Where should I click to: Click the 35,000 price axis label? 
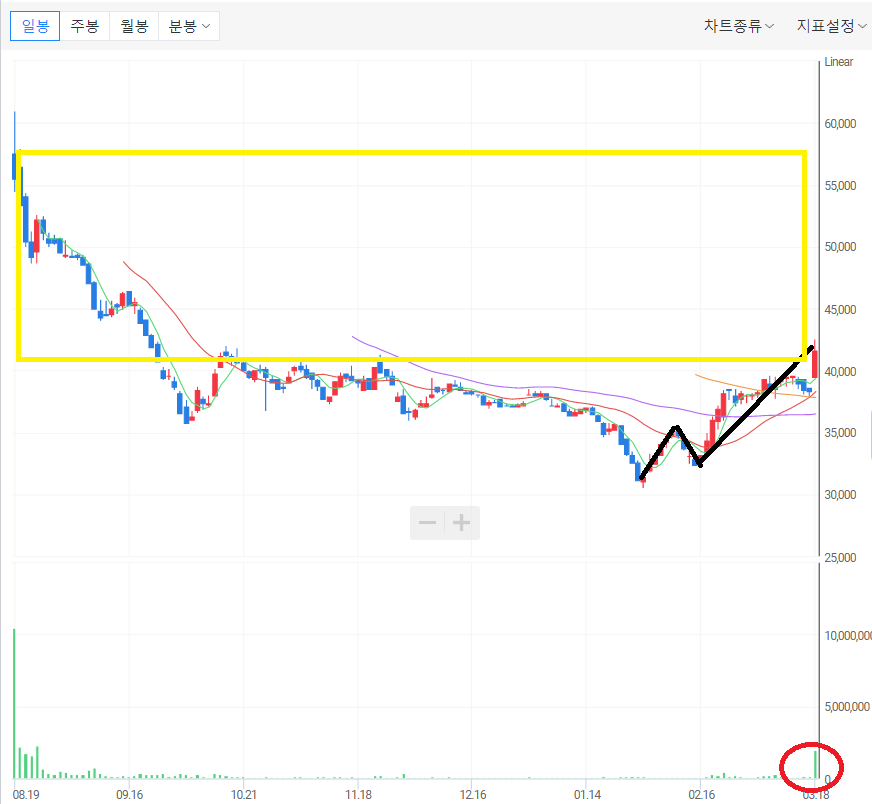click(x=840, y=433)
